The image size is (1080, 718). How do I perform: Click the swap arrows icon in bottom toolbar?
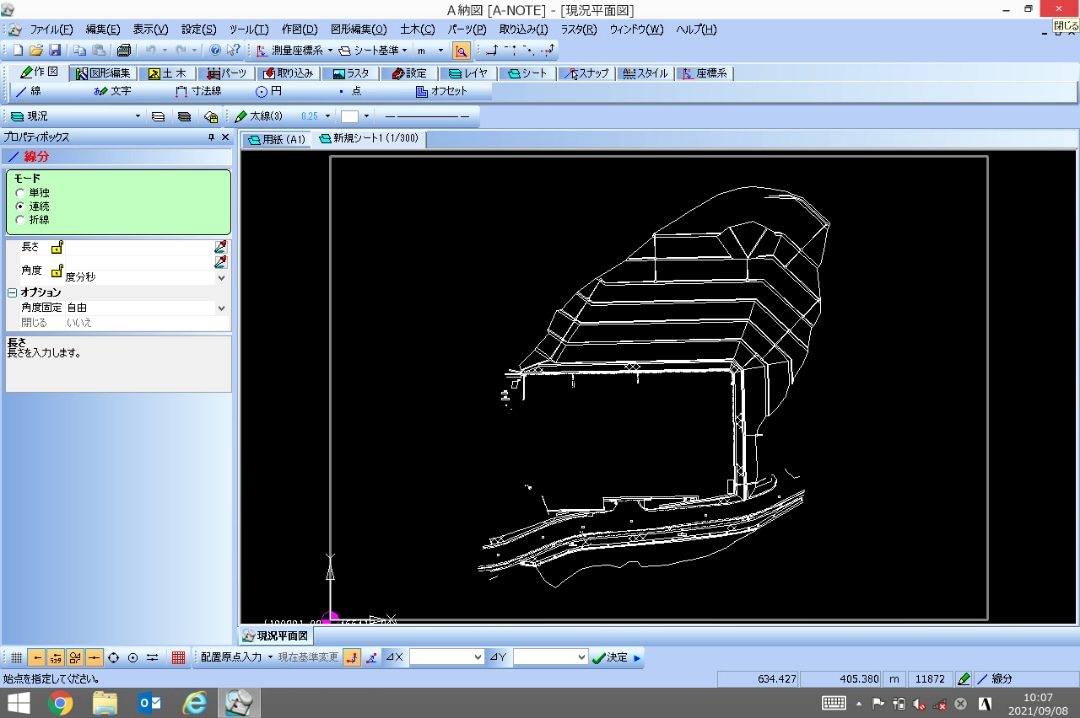tap(152, 657)
